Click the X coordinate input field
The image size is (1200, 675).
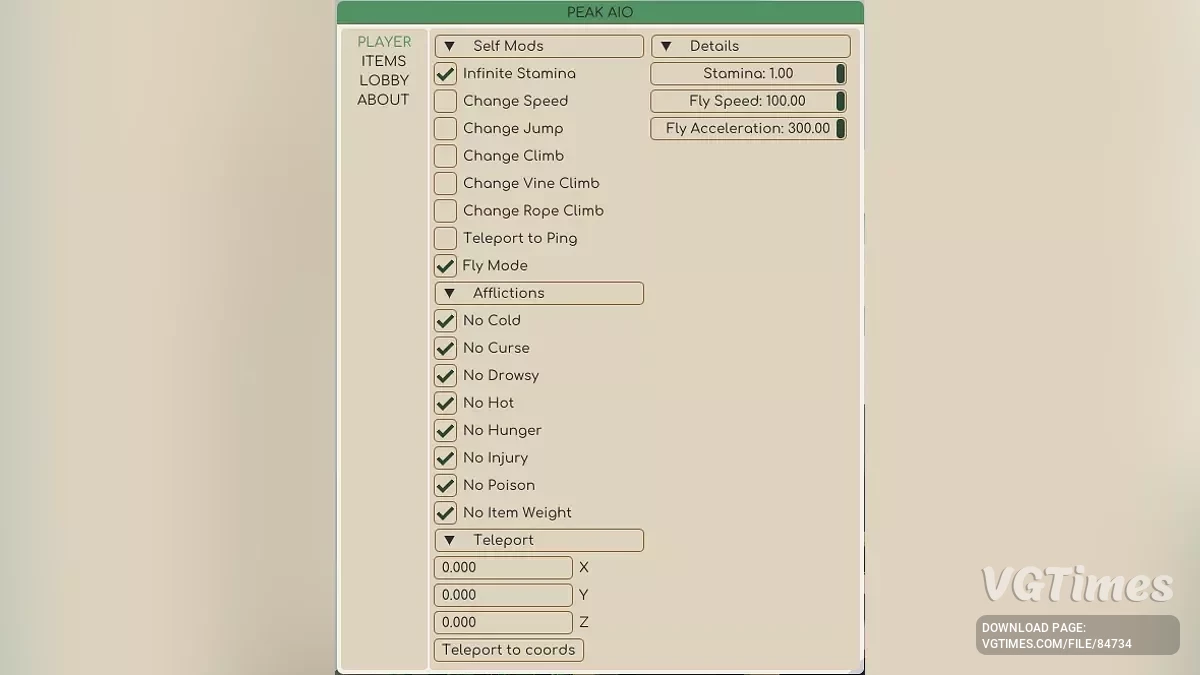(503, 568)
